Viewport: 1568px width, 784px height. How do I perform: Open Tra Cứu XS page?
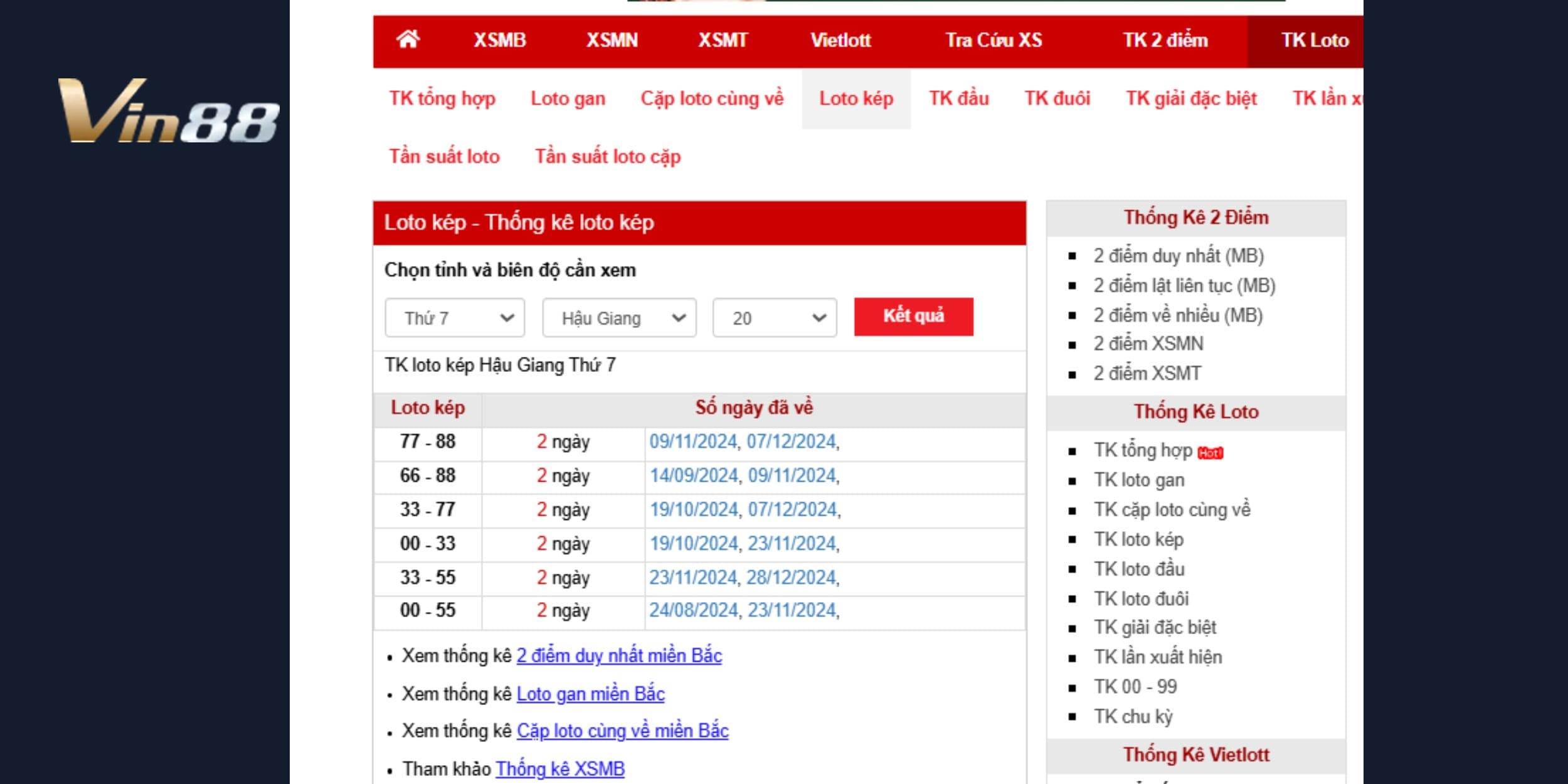tap(993, 41)
